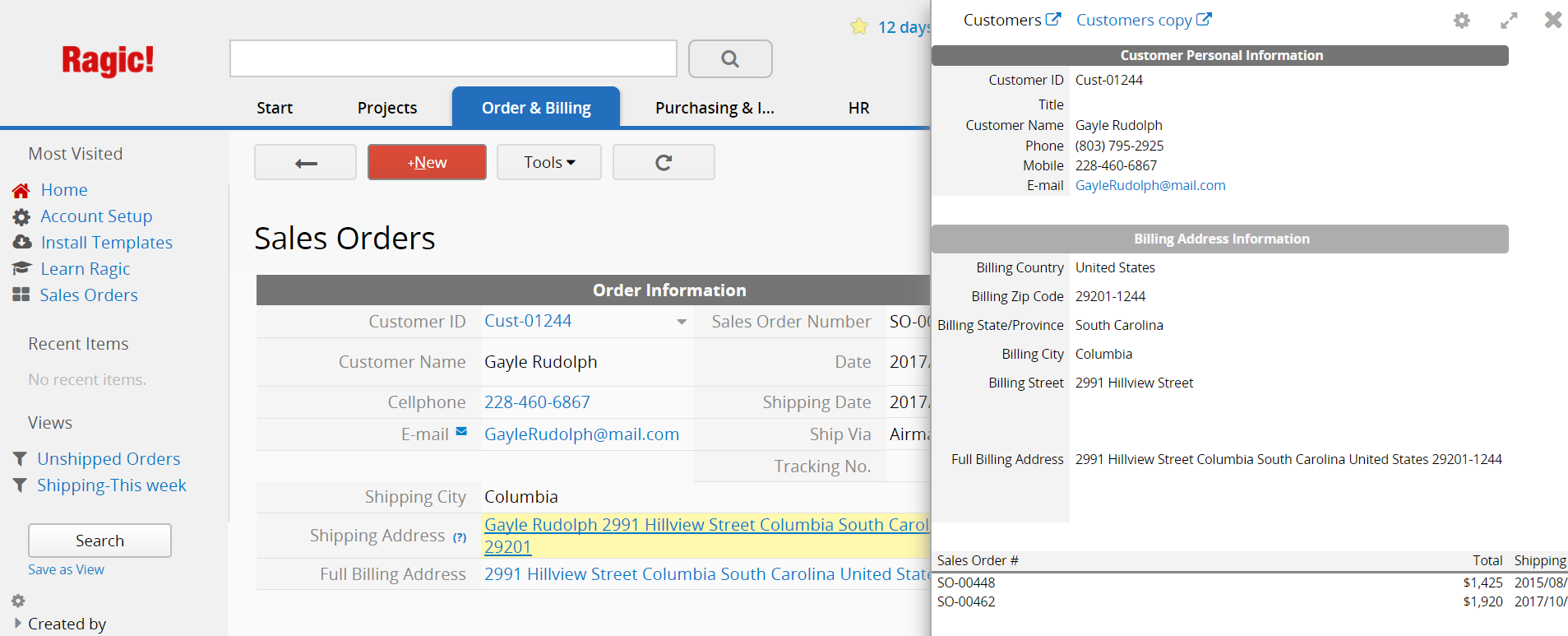This screenshot has width=1568, height=636.
Task: Click the Billing Zip Code value 29201-1244
Action: (1110, 296)
